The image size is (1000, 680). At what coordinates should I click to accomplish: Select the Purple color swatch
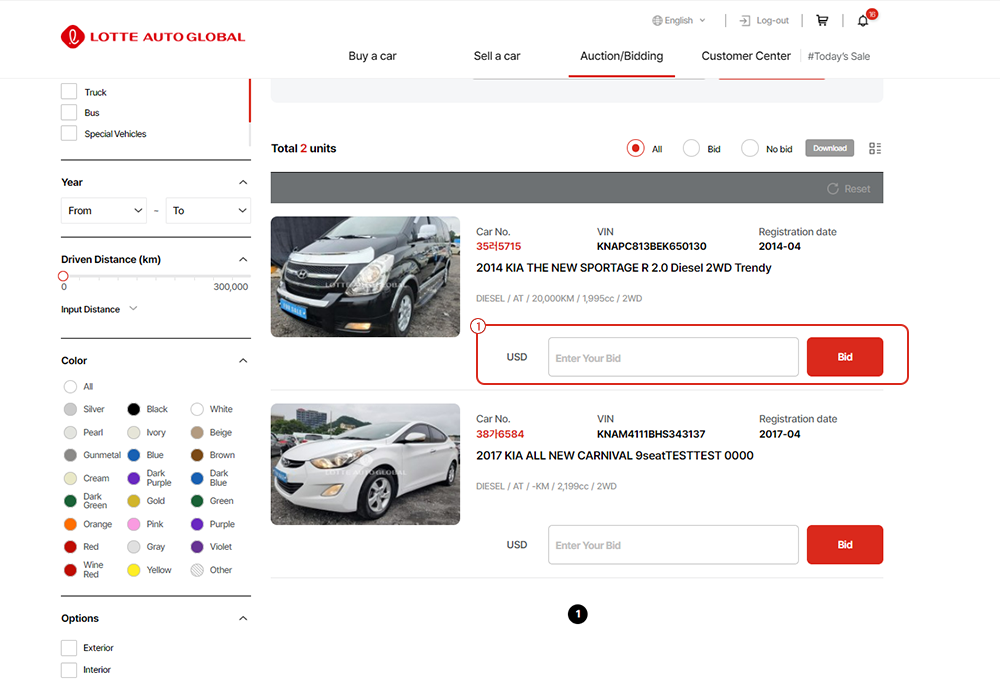[x=197, y=524]
